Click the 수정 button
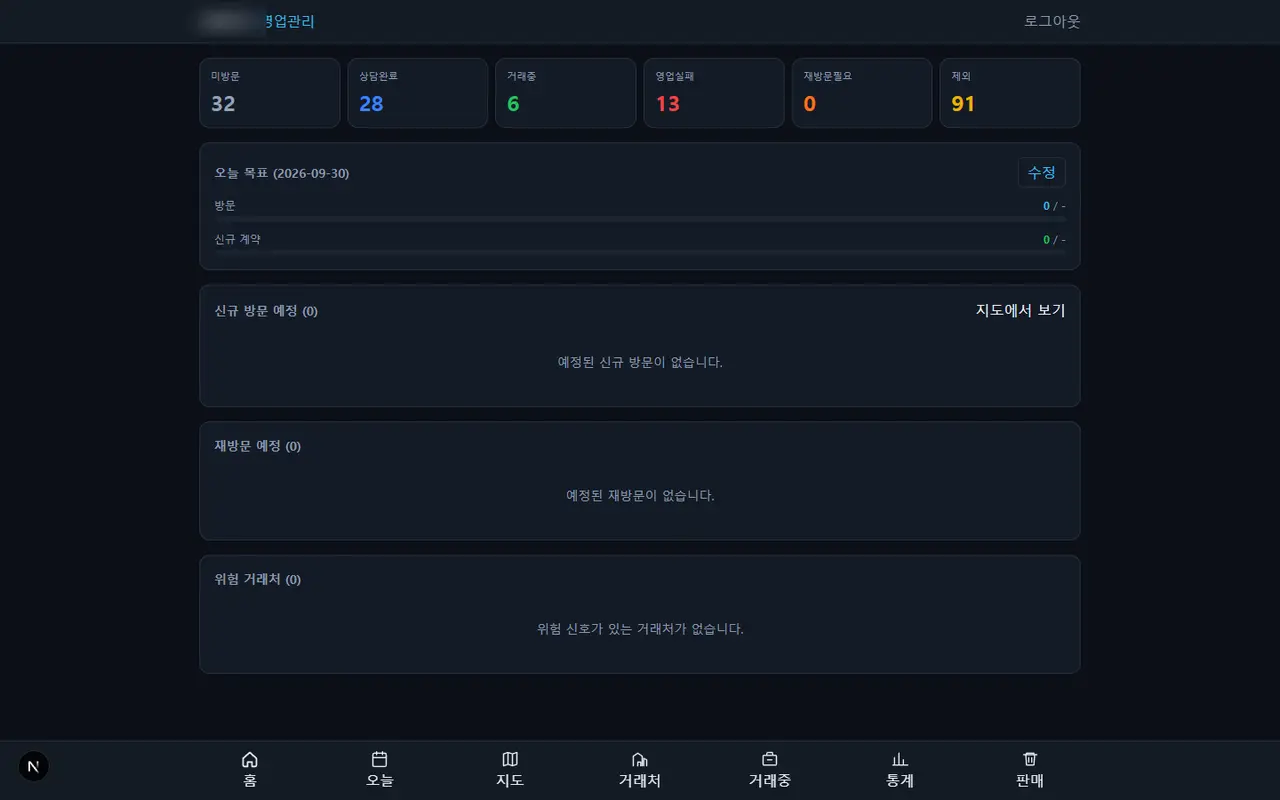The width and height of the screenshot is (1280, 800). pyautogui.click(x=1042, y=172)
